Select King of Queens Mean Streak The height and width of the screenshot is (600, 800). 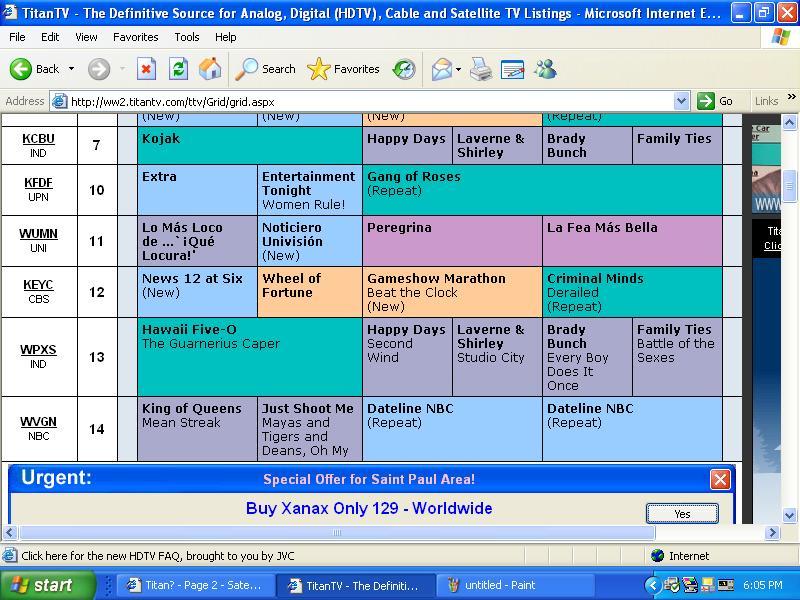tap(197, 429)
